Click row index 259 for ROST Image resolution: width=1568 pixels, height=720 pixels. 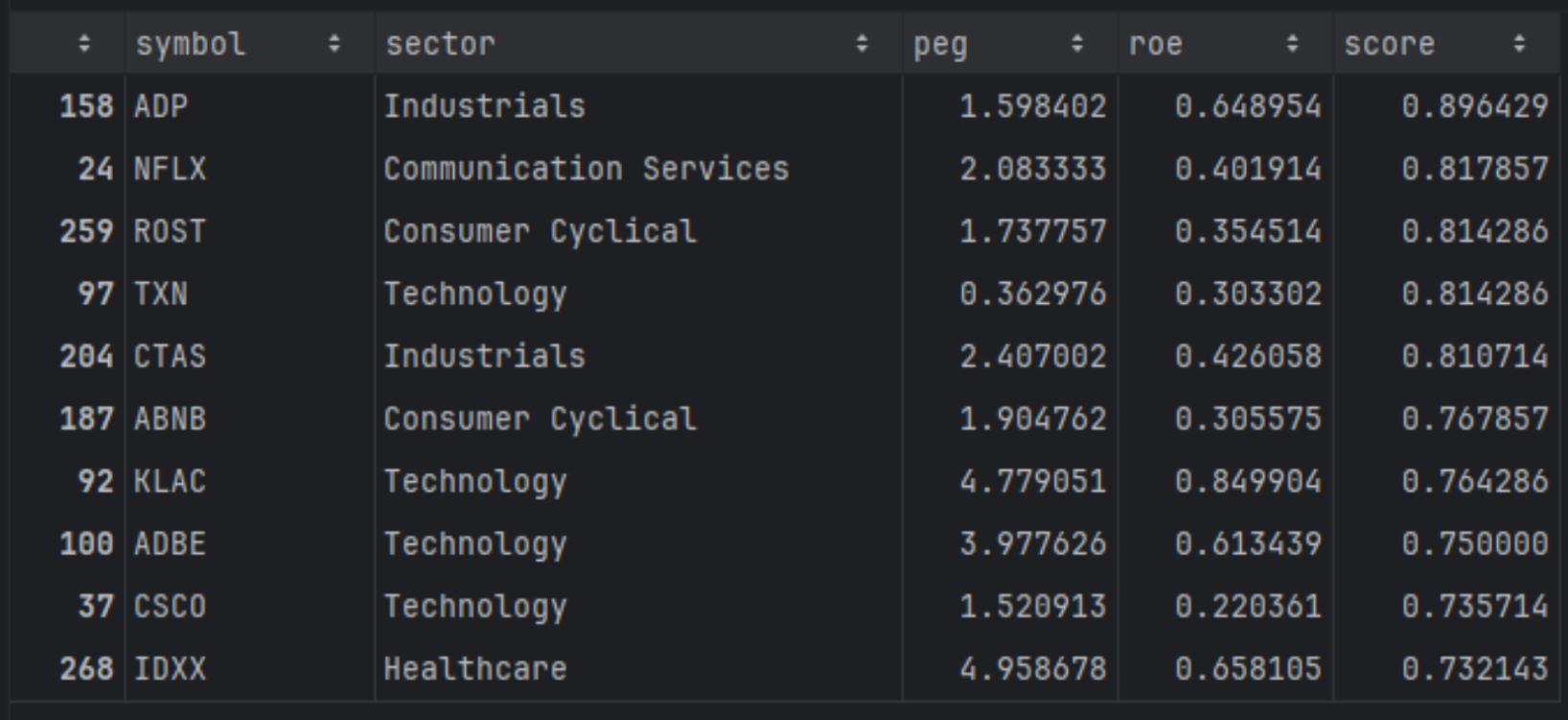86,231
